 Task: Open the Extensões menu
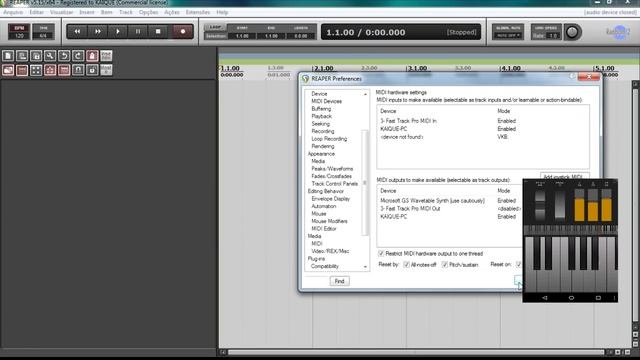198,12
